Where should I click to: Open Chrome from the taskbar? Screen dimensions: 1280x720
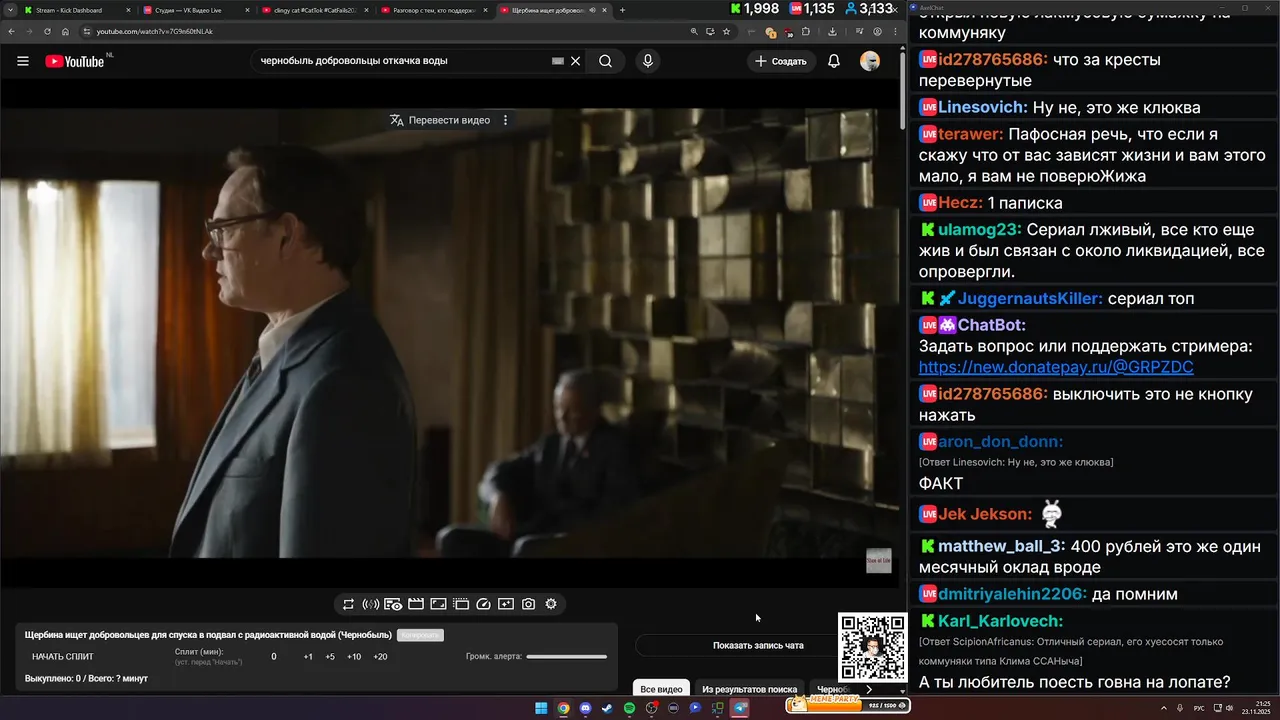point(563,708)
